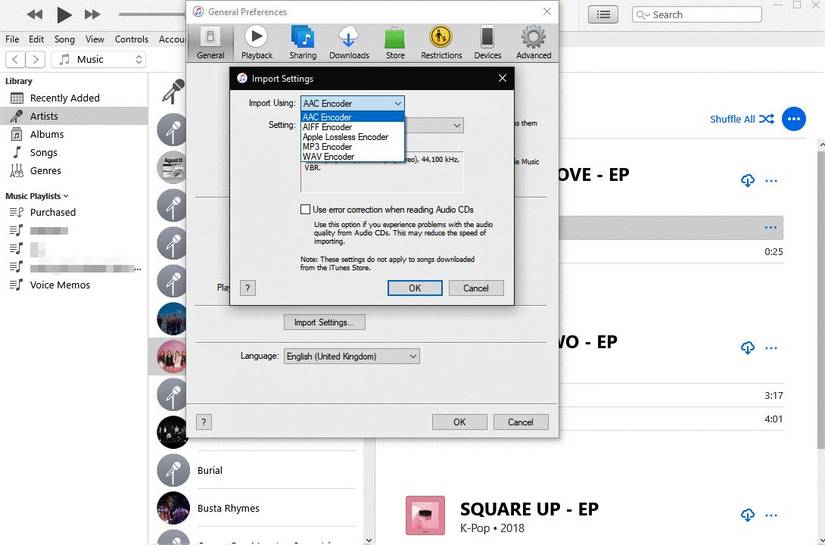825x545 pixels.
Task: Open the blue more options button
Action: (x=794, y=119)
